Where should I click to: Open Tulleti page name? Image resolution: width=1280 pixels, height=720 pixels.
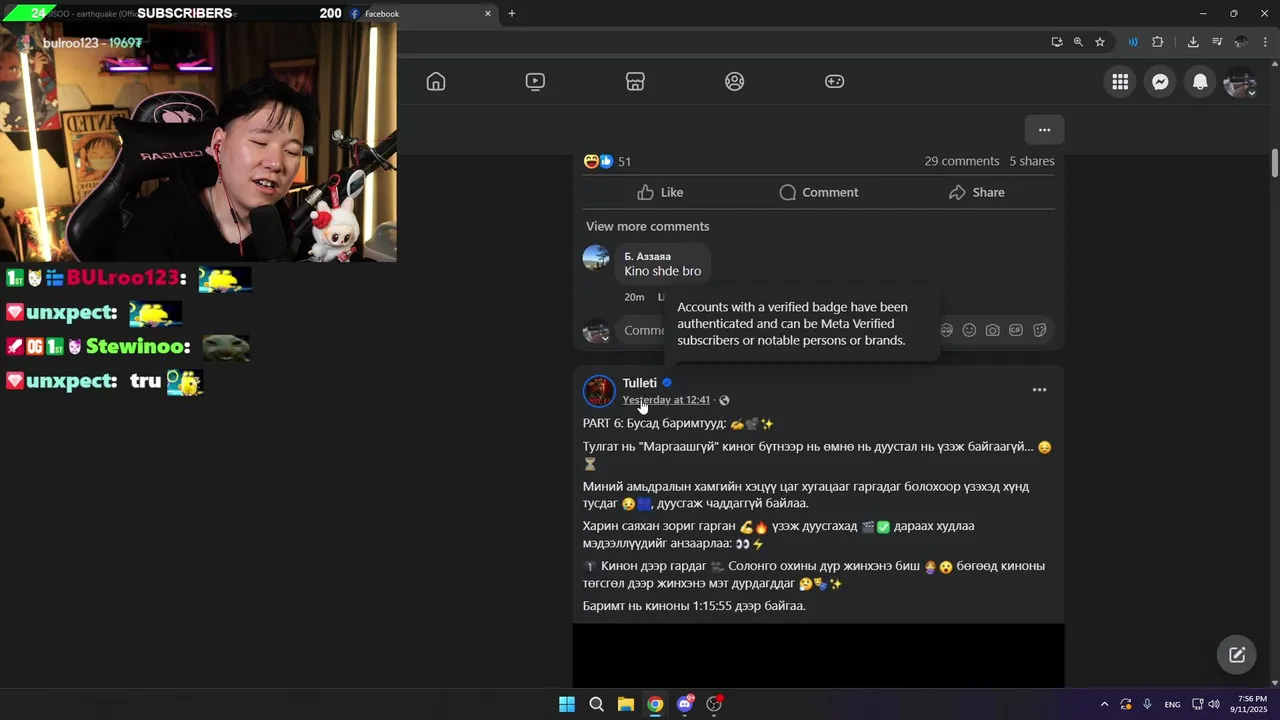coord(639,383)
